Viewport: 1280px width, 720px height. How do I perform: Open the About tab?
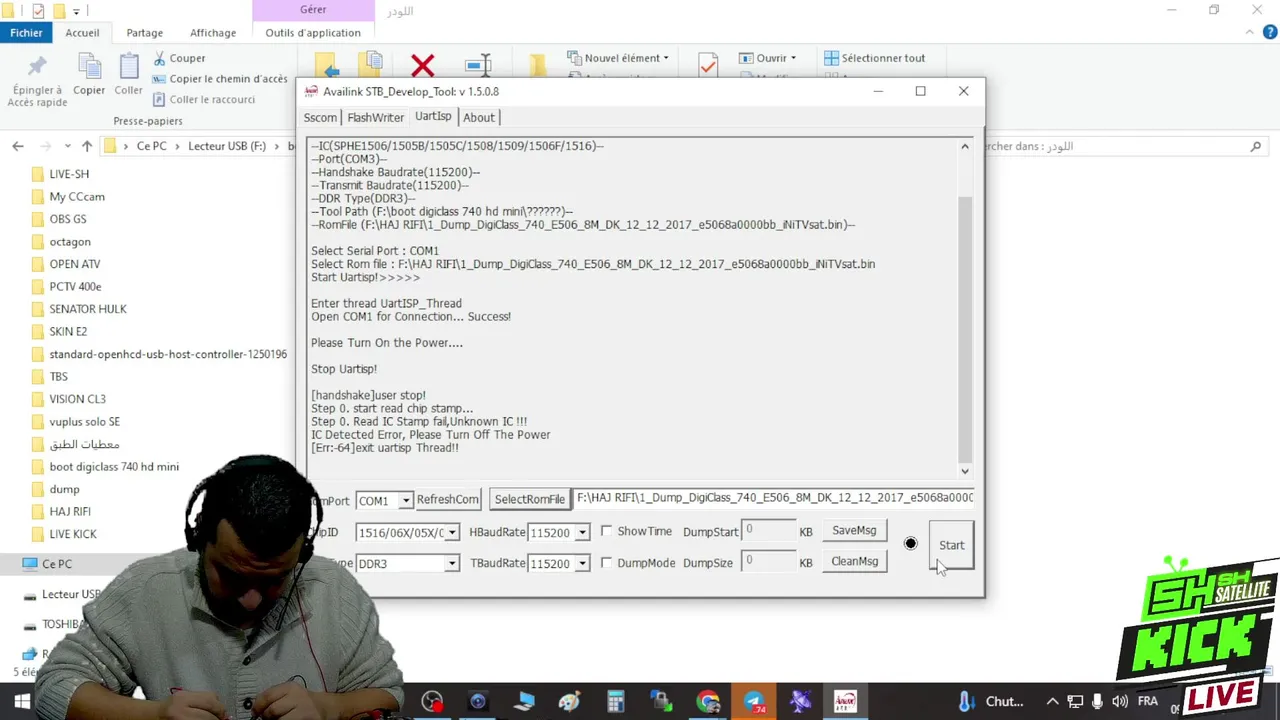[478, 117]
